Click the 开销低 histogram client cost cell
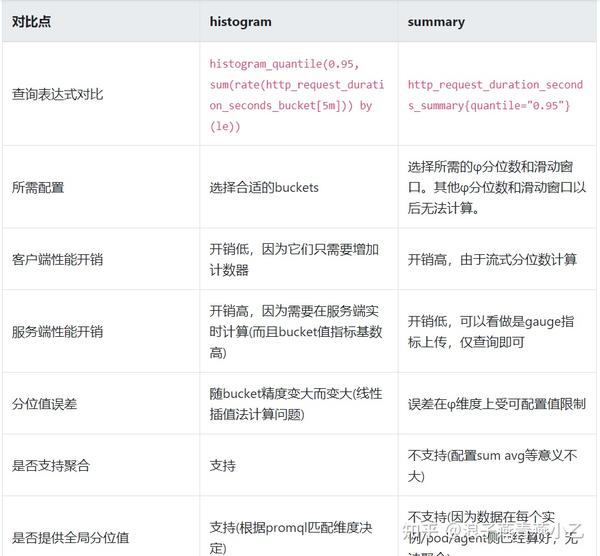600x556 pixels. click(293, 260)
